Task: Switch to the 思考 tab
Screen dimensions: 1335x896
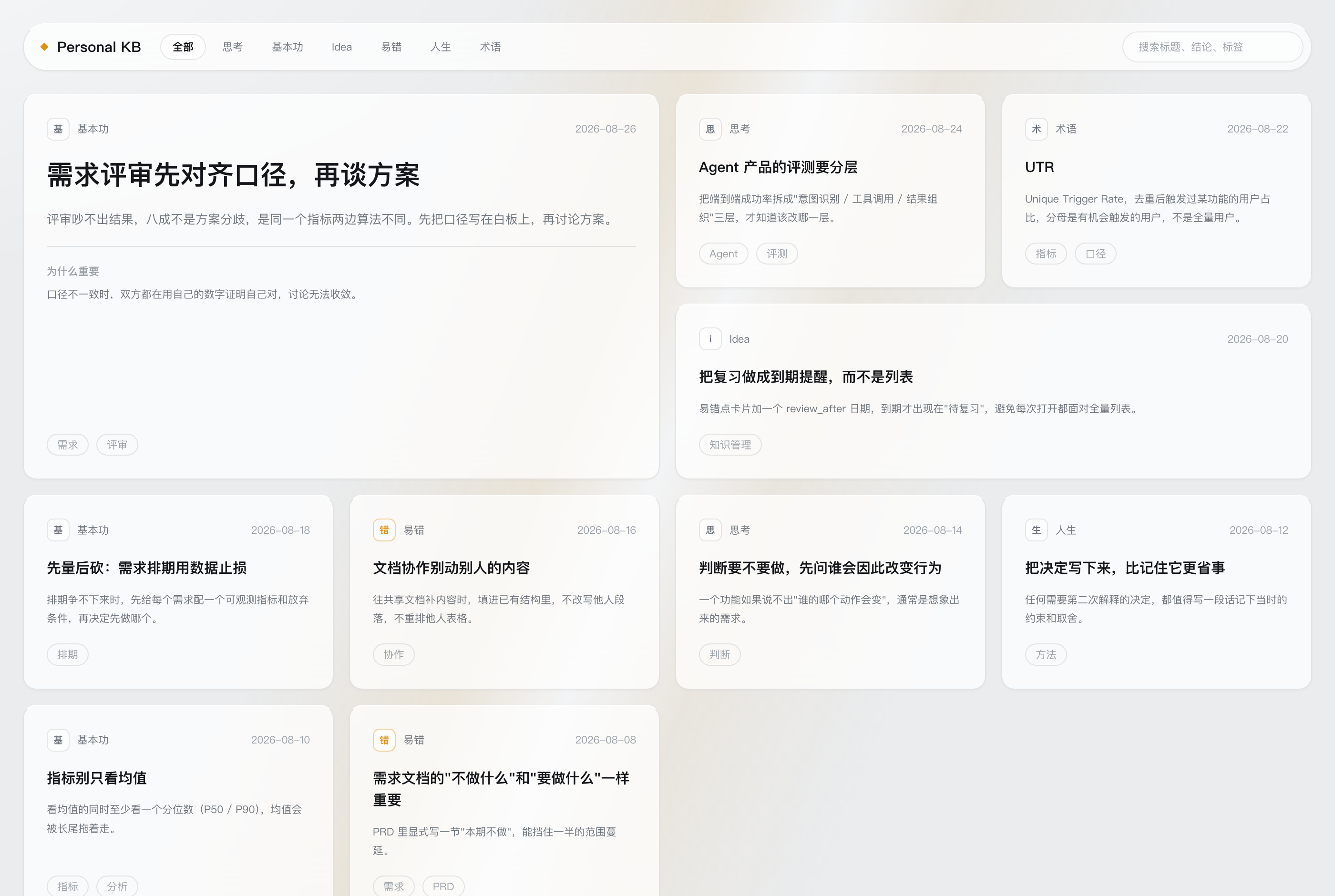Action: coord(233,47)
